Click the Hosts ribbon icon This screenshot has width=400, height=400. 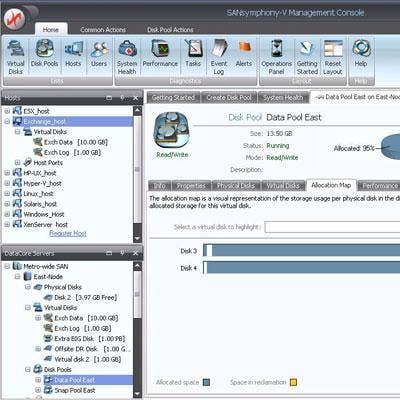[73, 53]
